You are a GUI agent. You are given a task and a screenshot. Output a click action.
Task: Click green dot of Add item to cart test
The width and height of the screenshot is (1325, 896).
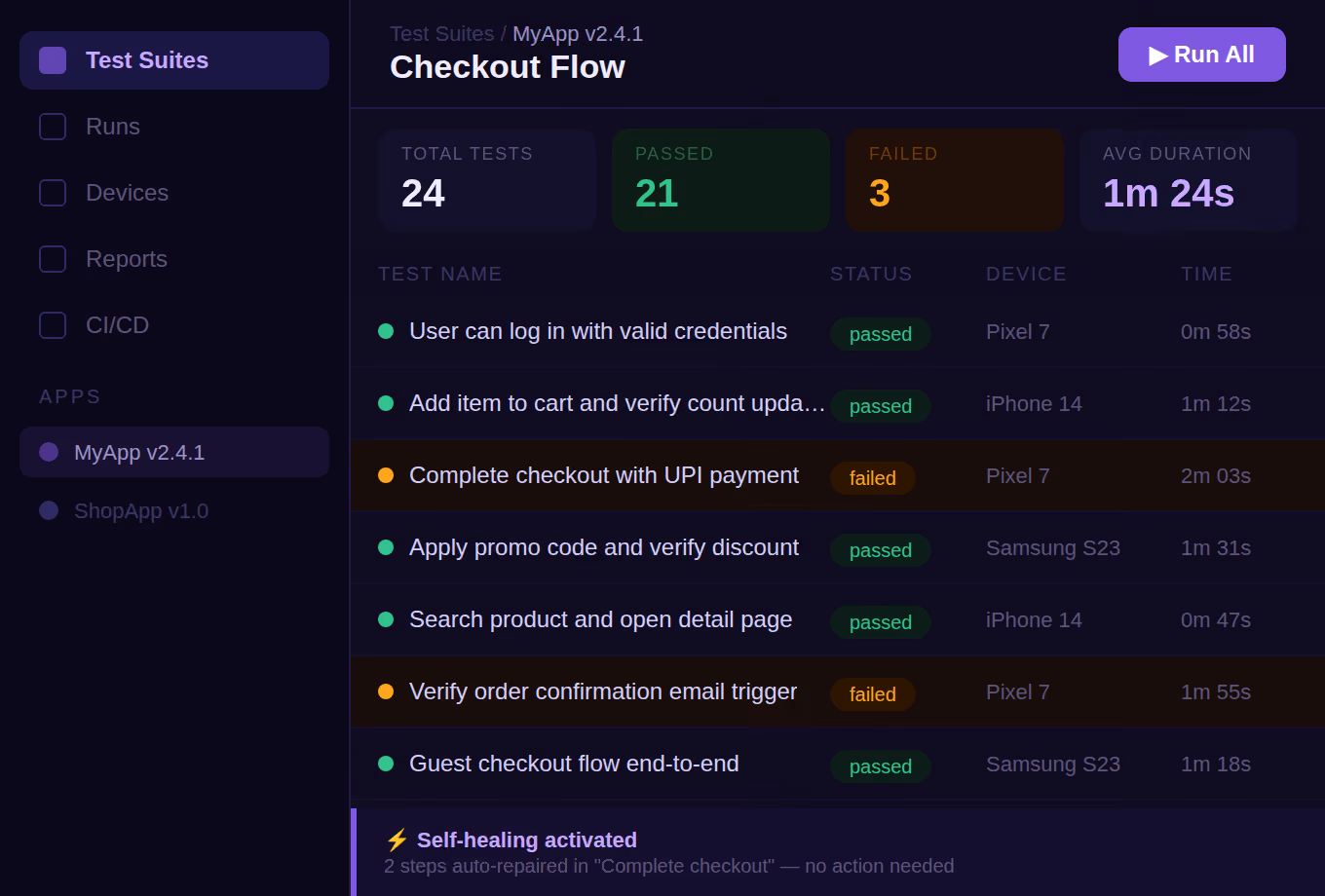coord(386,403)
